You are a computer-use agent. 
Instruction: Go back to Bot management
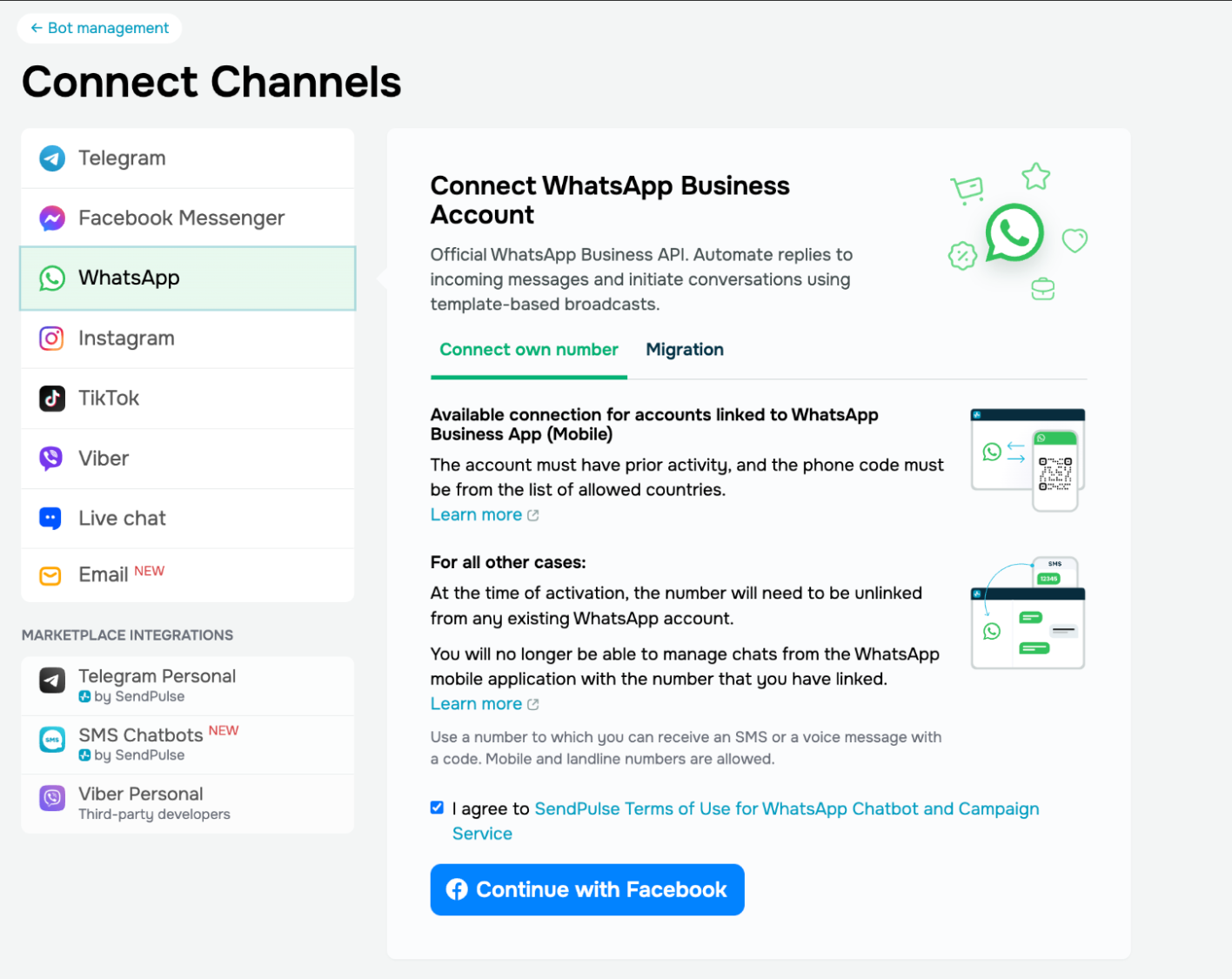click(x=99, y=28)
